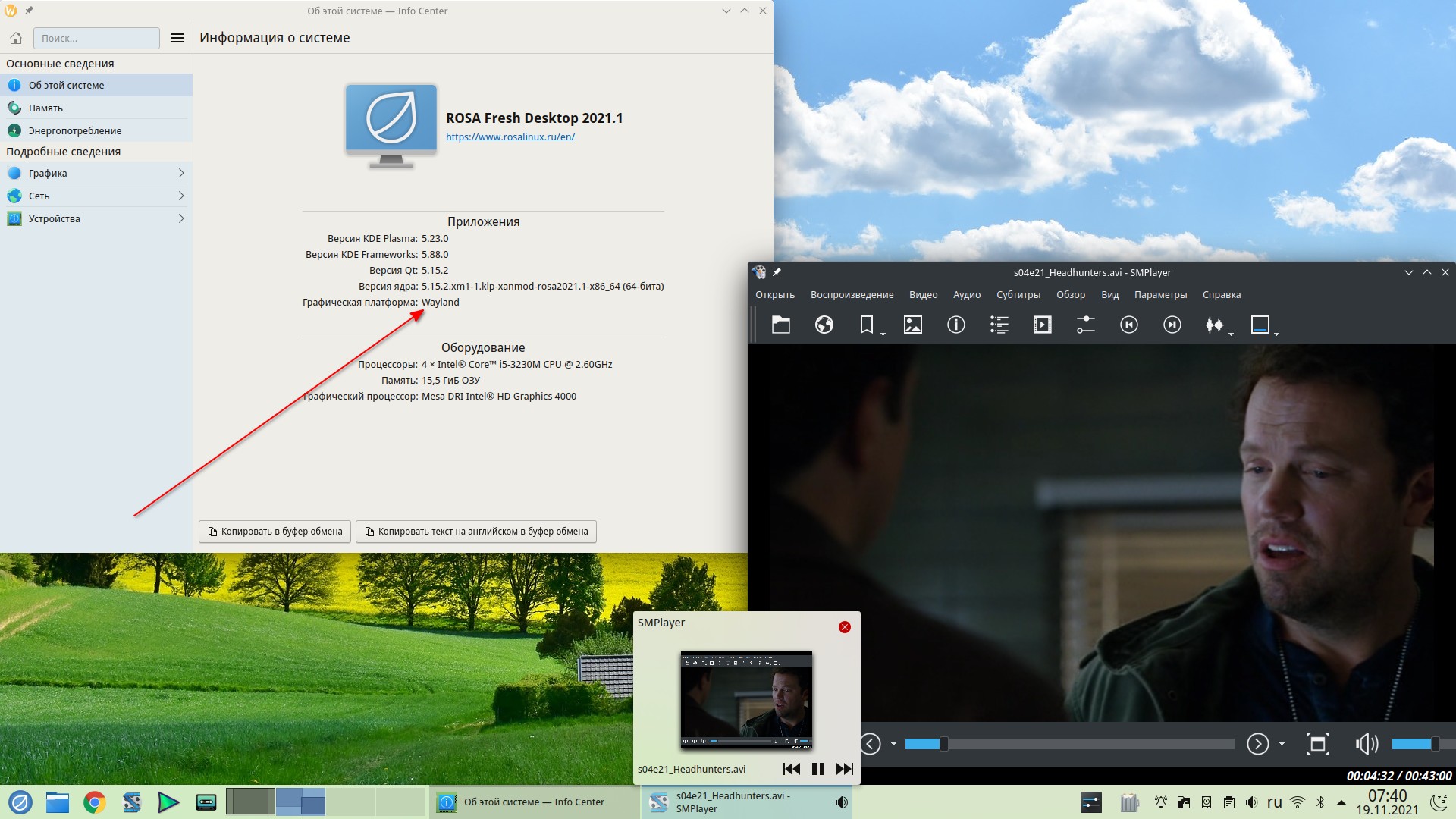Image resolution: width=1456 pixels, height=819 pixels.
Task: Jump to previous track toolbar icon
Action: (x=1129, y=325)
